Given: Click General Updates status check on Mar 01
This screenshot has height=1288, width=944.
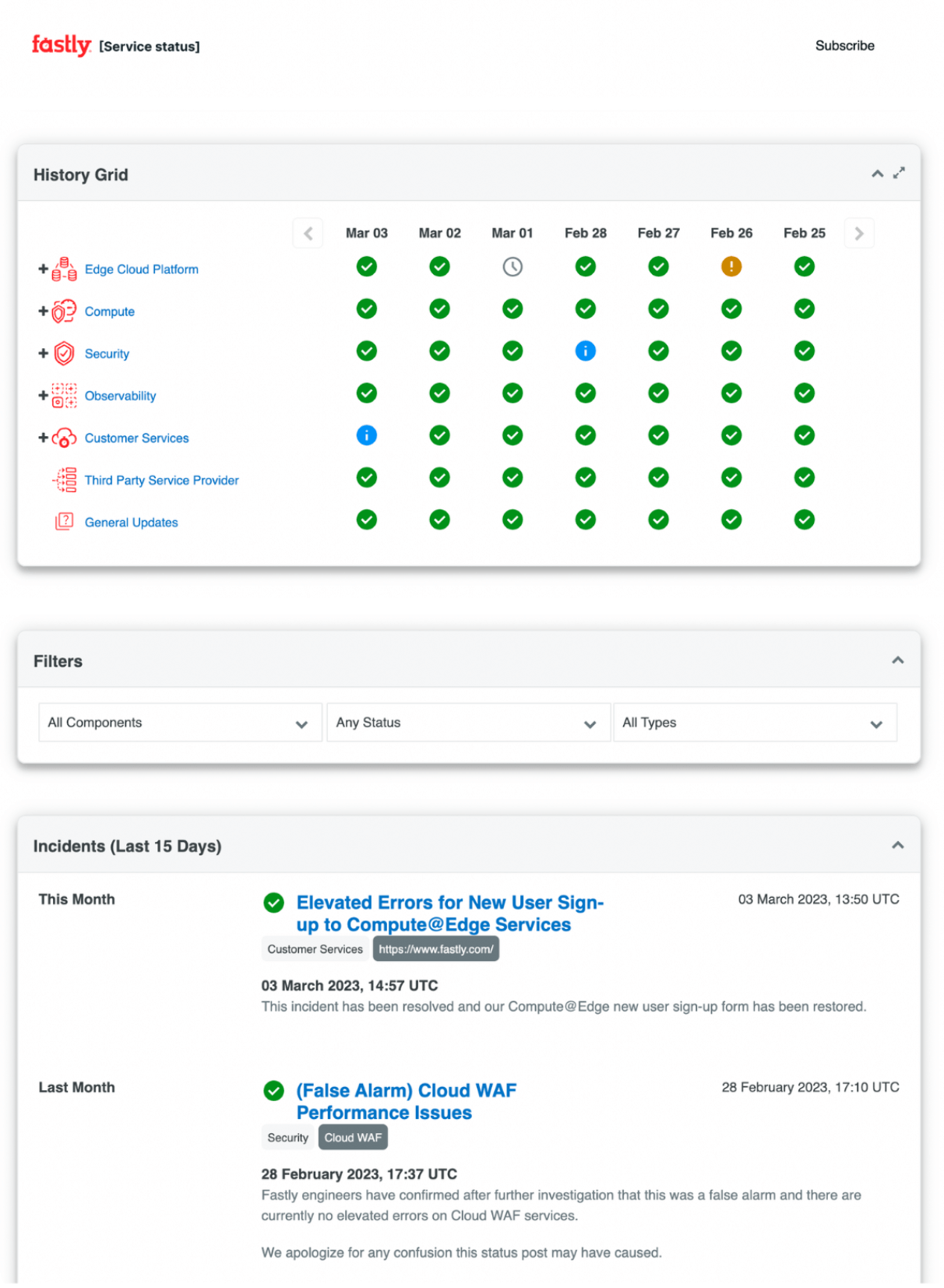Looking at the screenshot, I should pos(513,519).
